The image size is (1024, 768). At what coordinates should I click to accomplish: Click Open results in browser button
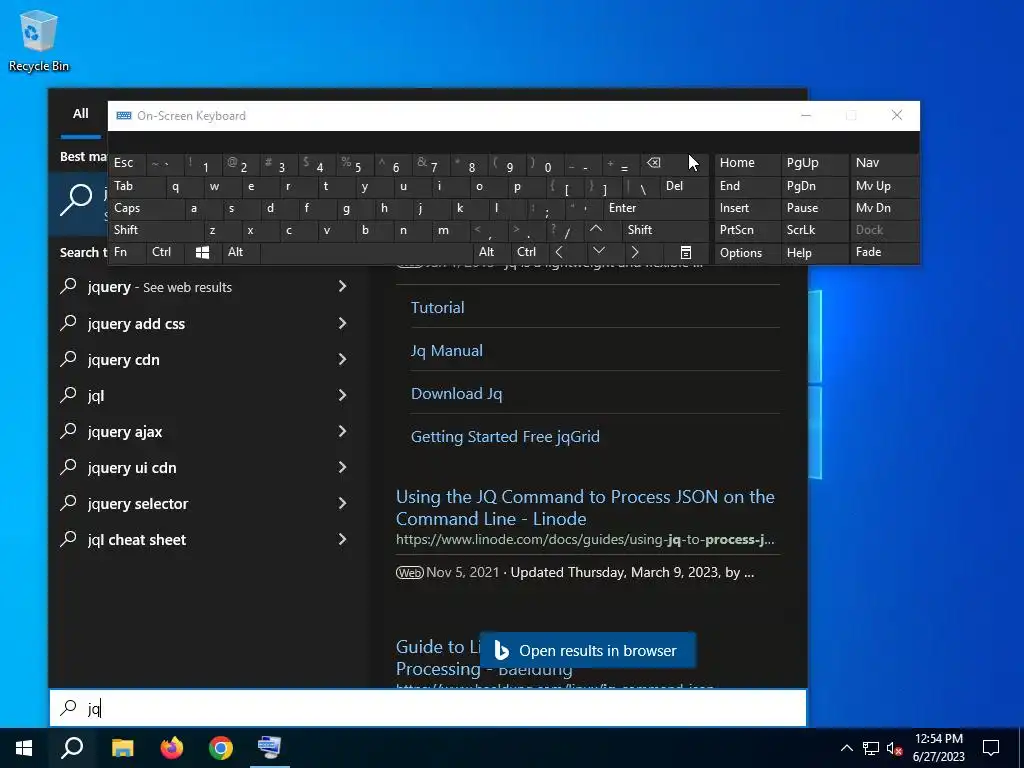point(588,650)
